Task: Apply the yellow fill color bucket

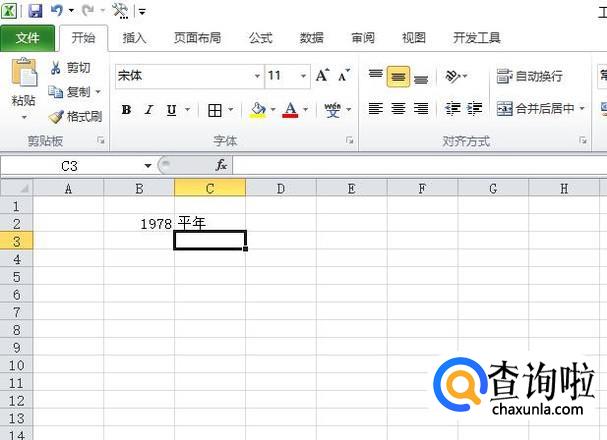Action: (258, 110)
